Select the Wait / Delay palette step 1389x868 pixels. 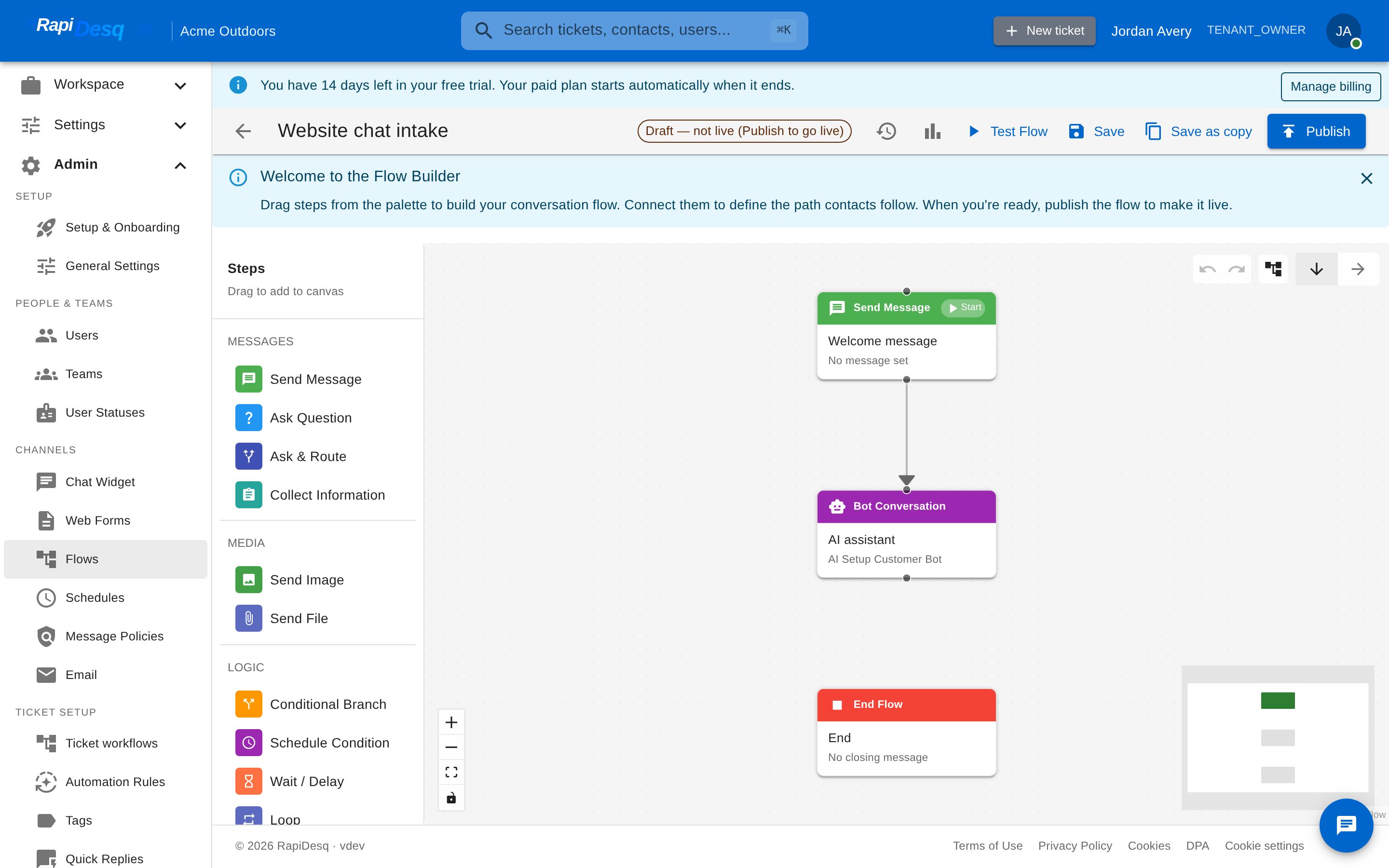(317, 781)
